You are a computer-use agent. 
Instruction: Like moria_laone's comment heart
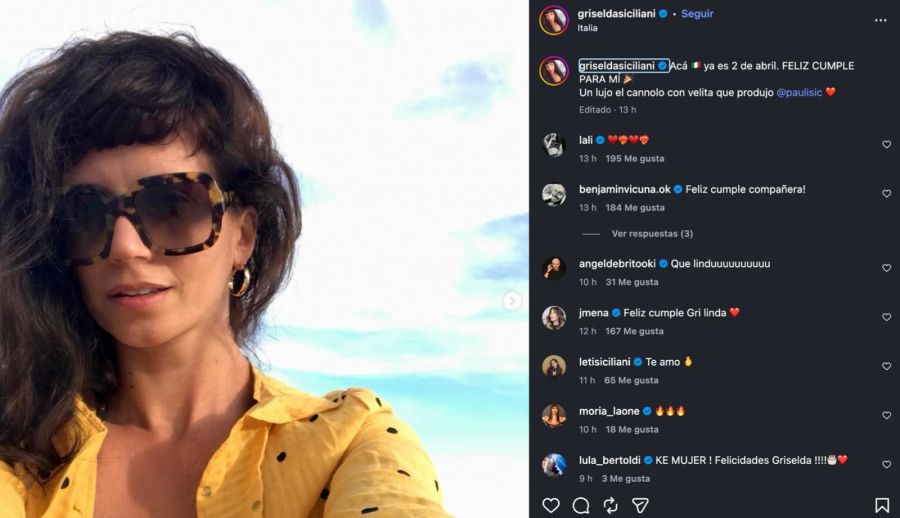coord(886,416)
